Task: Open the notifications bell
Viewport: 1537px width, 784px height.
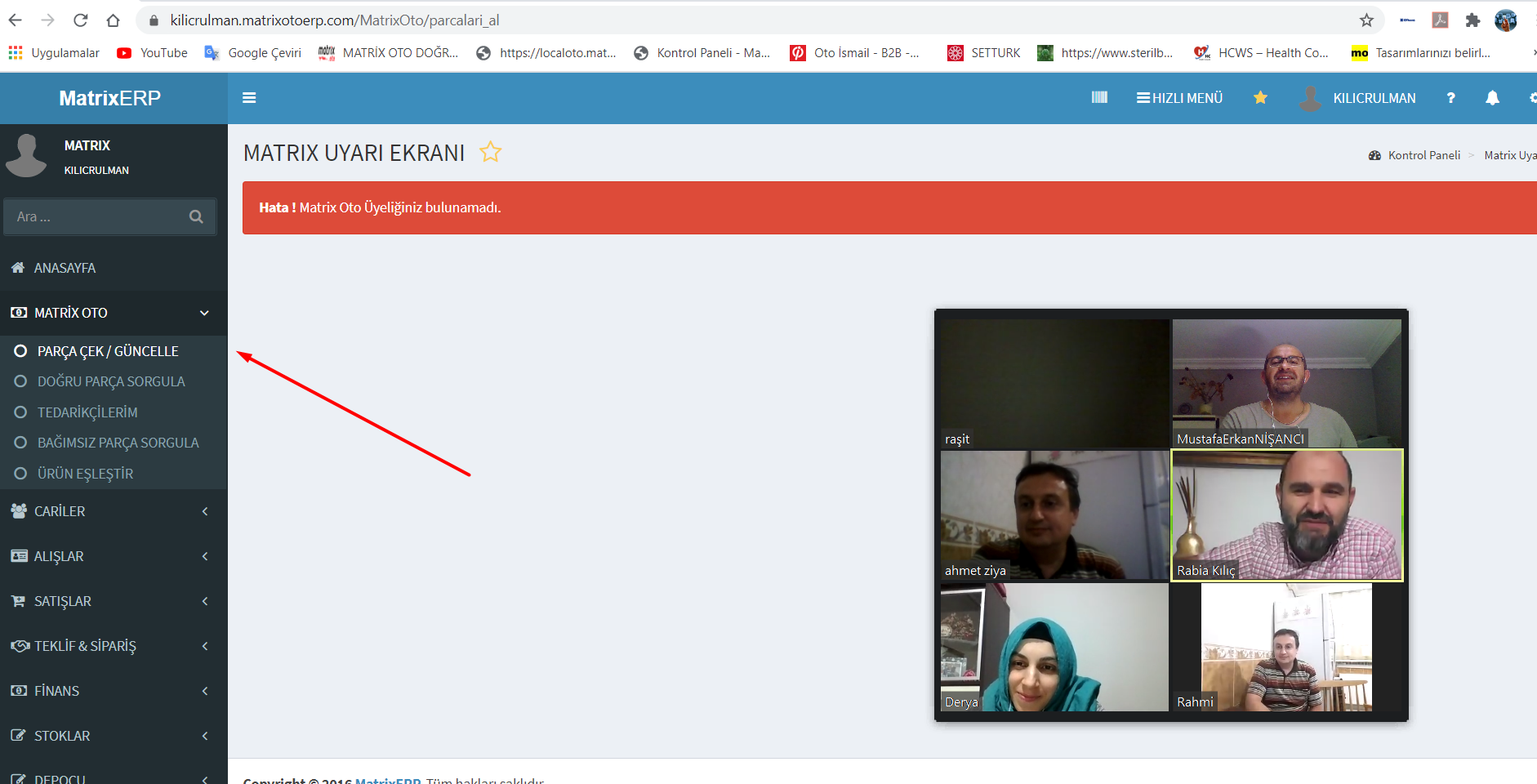Action: click(x=1492, y=98)
